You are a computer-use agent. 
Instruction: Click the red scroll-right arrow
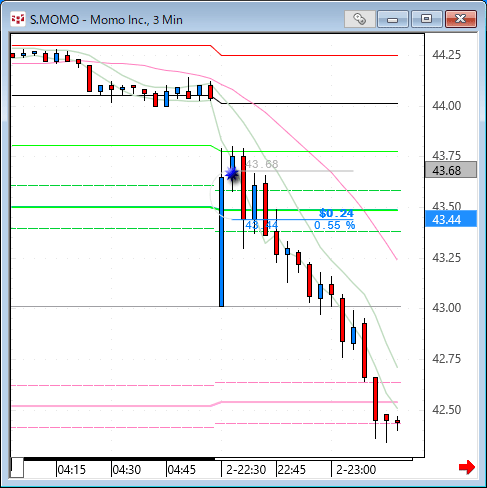coord(467,467)
